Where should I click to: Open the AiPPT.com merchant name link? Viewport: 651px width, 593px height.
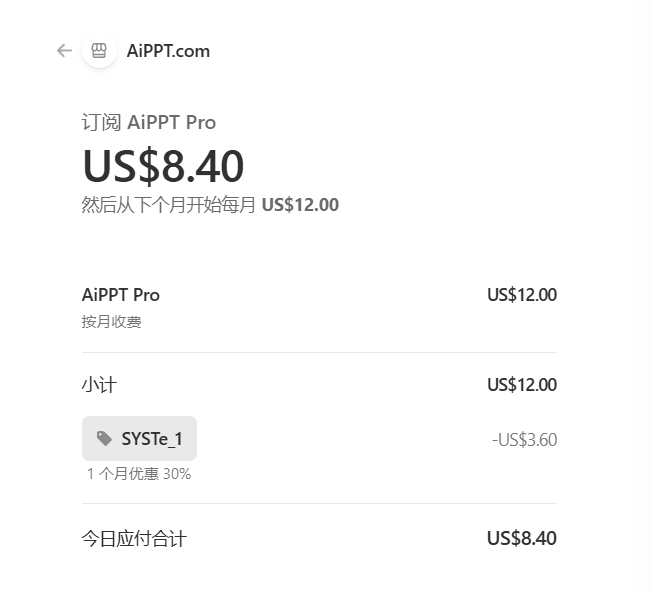(168, 51)
